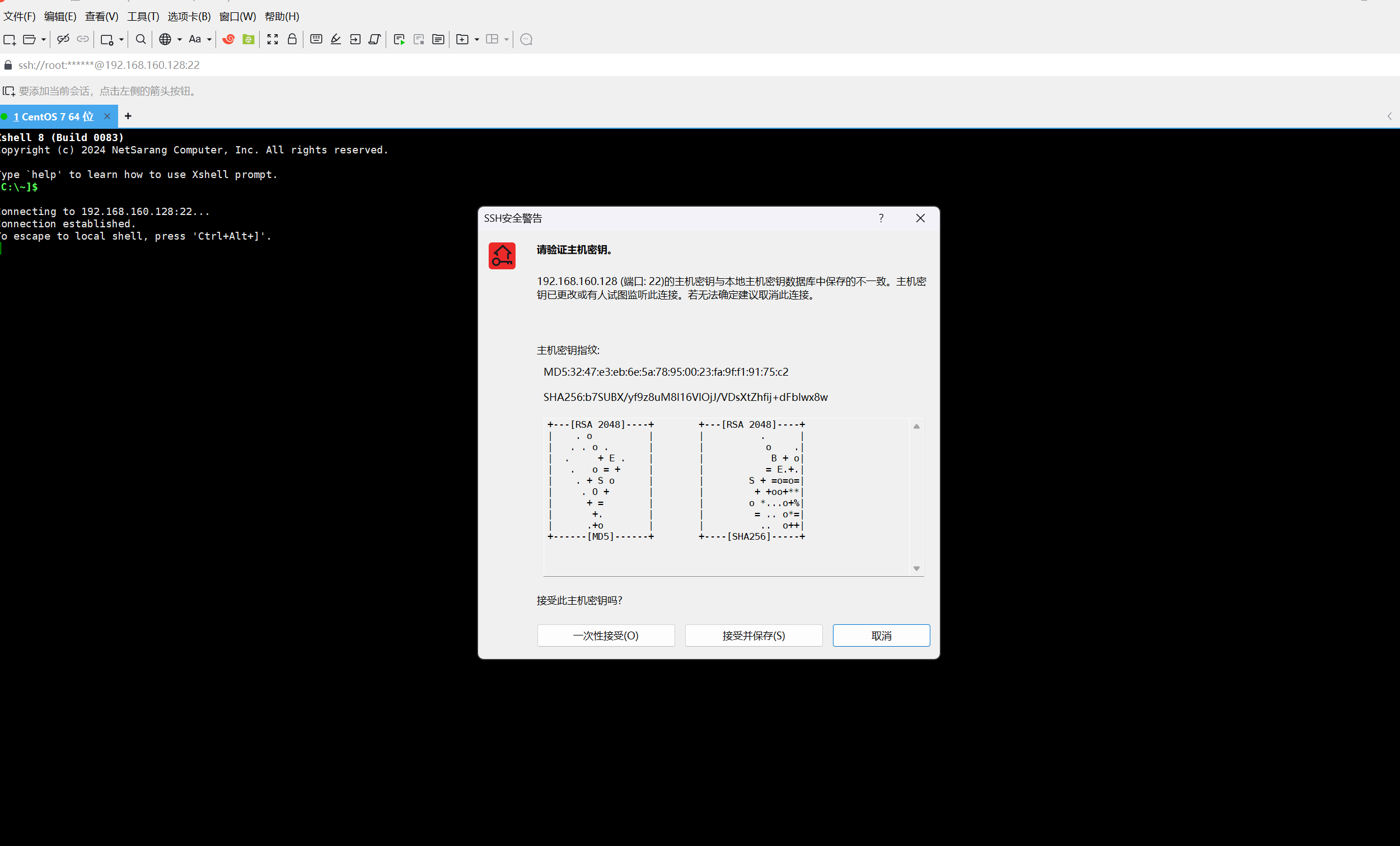Screen dimensions: 1400x846
Task: Toggle full screen mode
Action: pos(273,39)
